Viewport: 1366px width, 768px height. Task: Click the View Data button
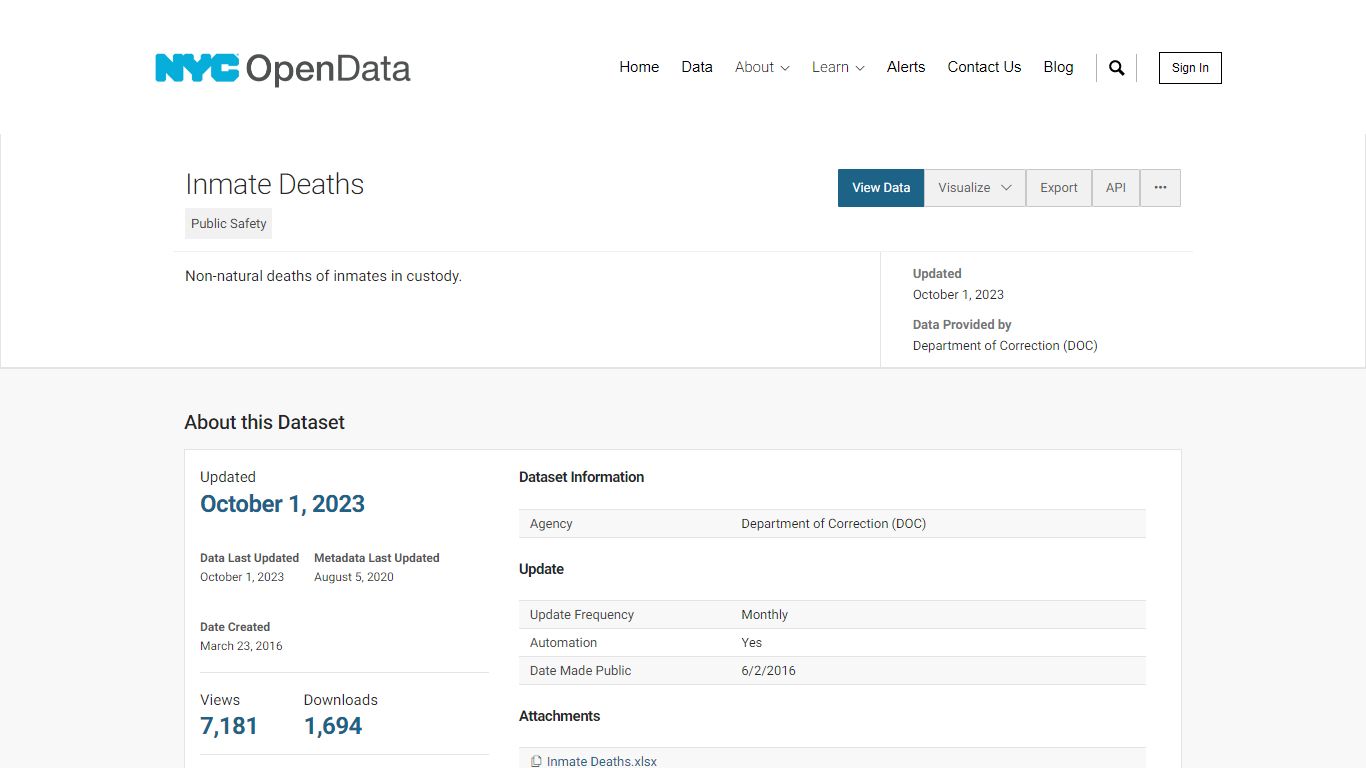881,188
